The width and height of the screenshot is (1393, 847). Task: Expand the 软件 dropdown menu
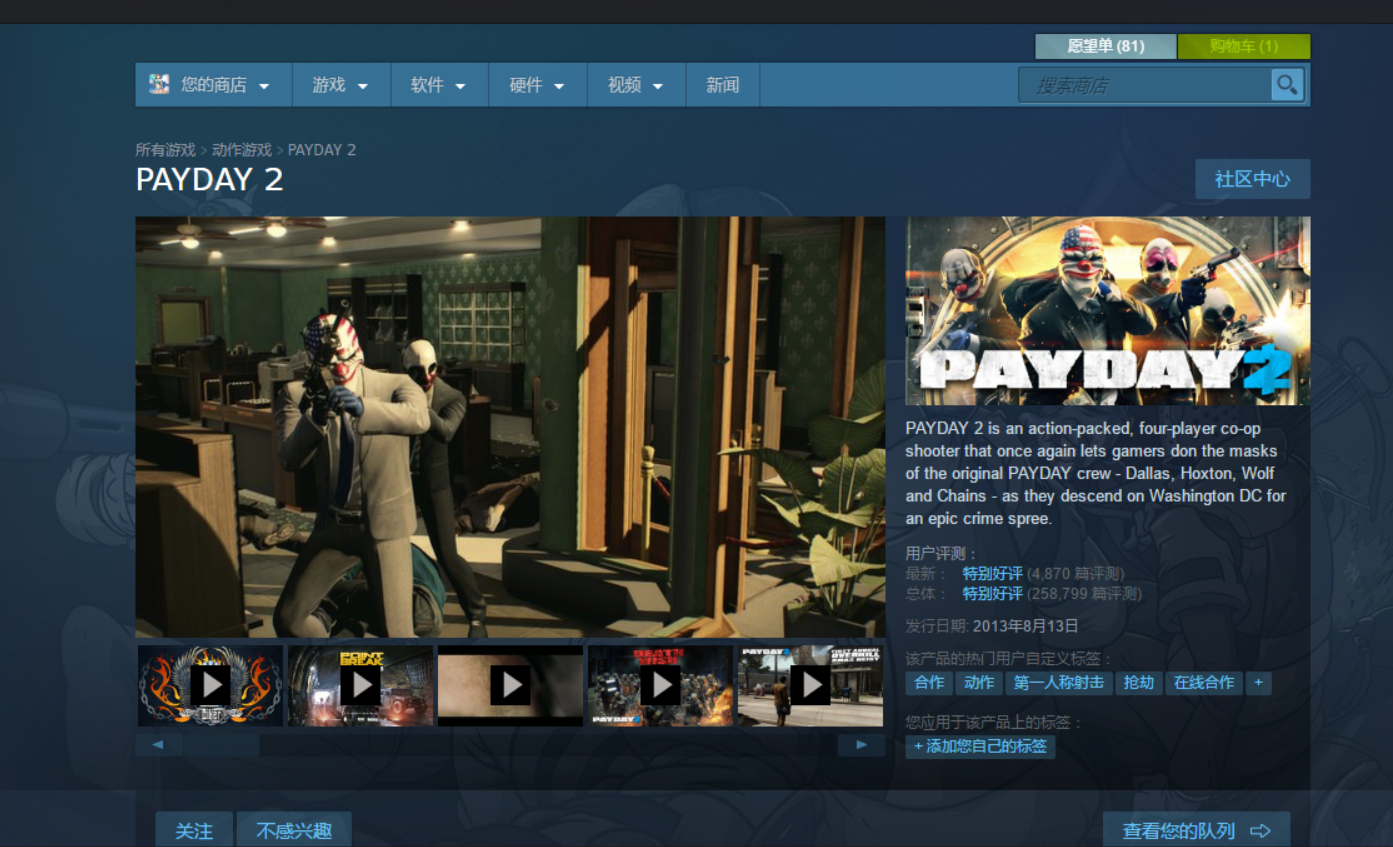pos(439,85)
